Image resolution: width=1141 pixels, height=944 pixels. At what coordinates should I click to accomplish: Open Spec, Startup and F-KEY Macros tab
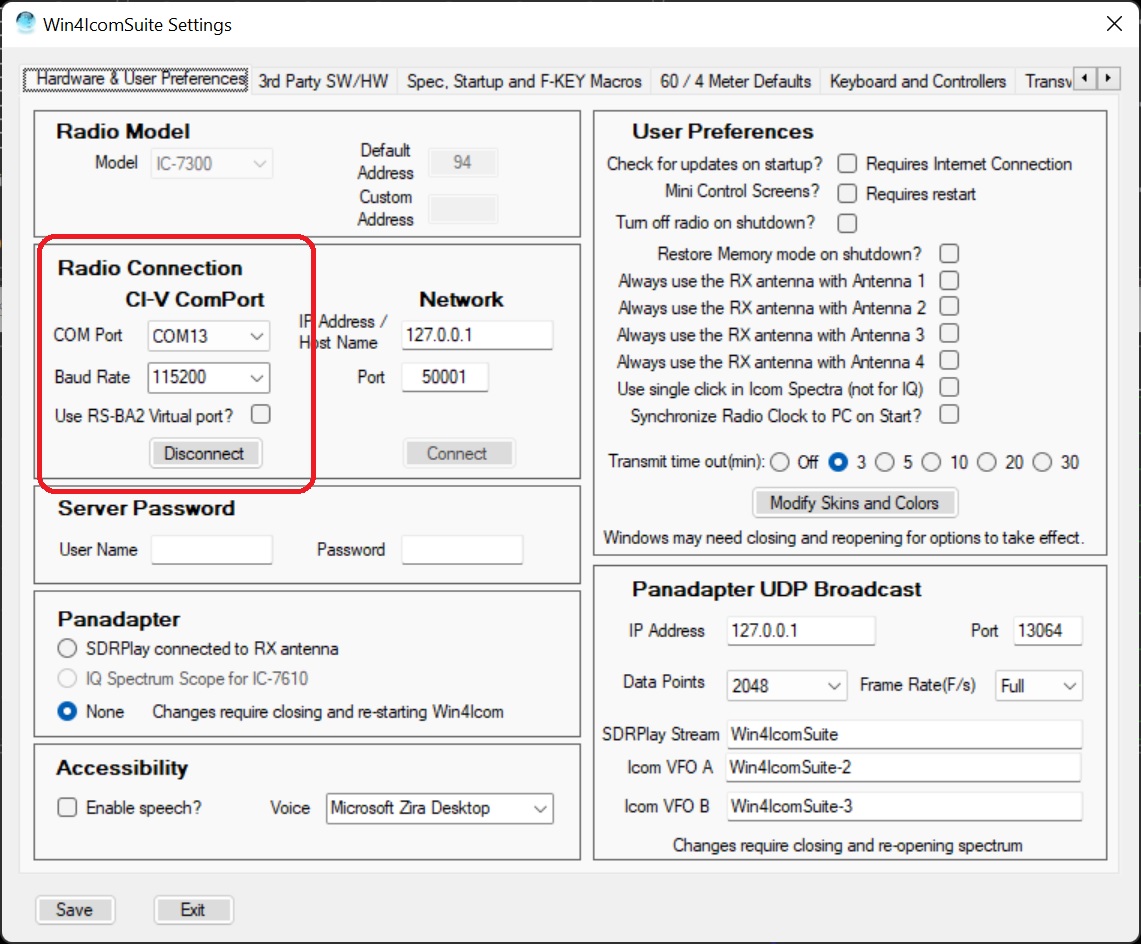point(524,81)
